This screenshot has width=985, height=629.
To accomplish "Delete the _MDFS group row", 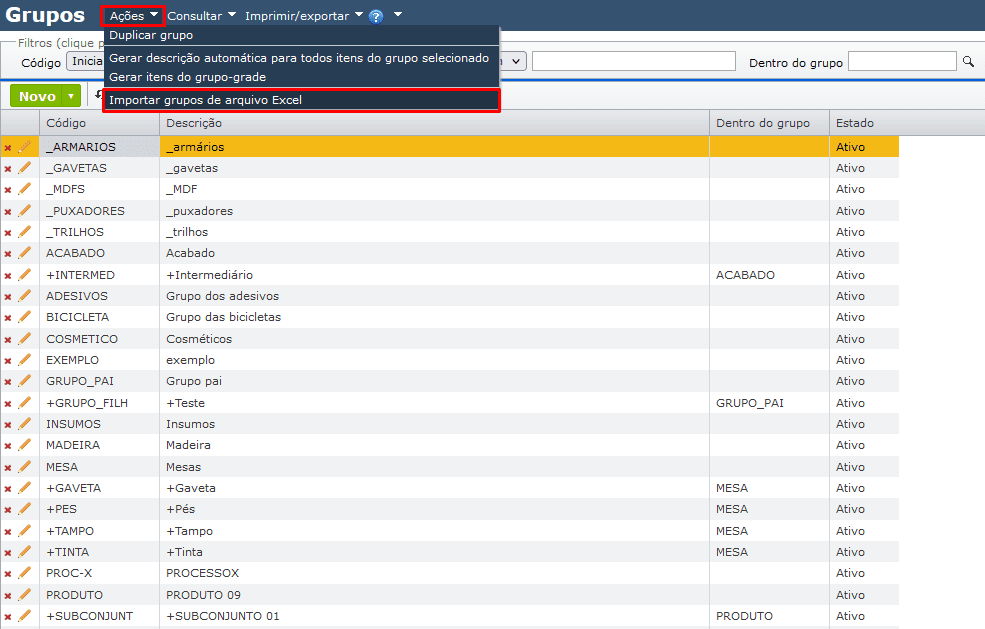I will [8, 190].
